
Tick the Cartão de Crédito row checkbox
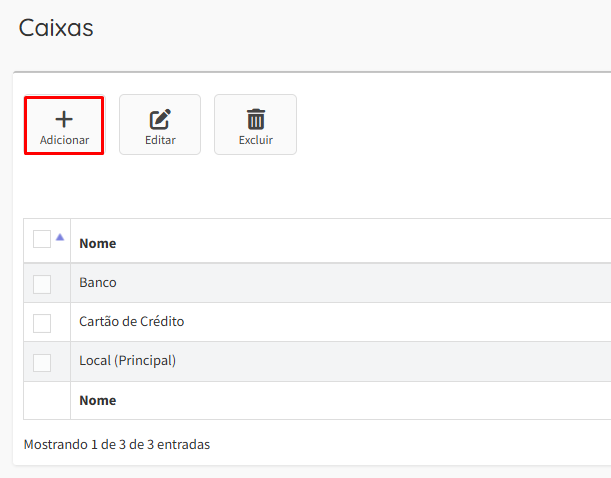point(42,323)
